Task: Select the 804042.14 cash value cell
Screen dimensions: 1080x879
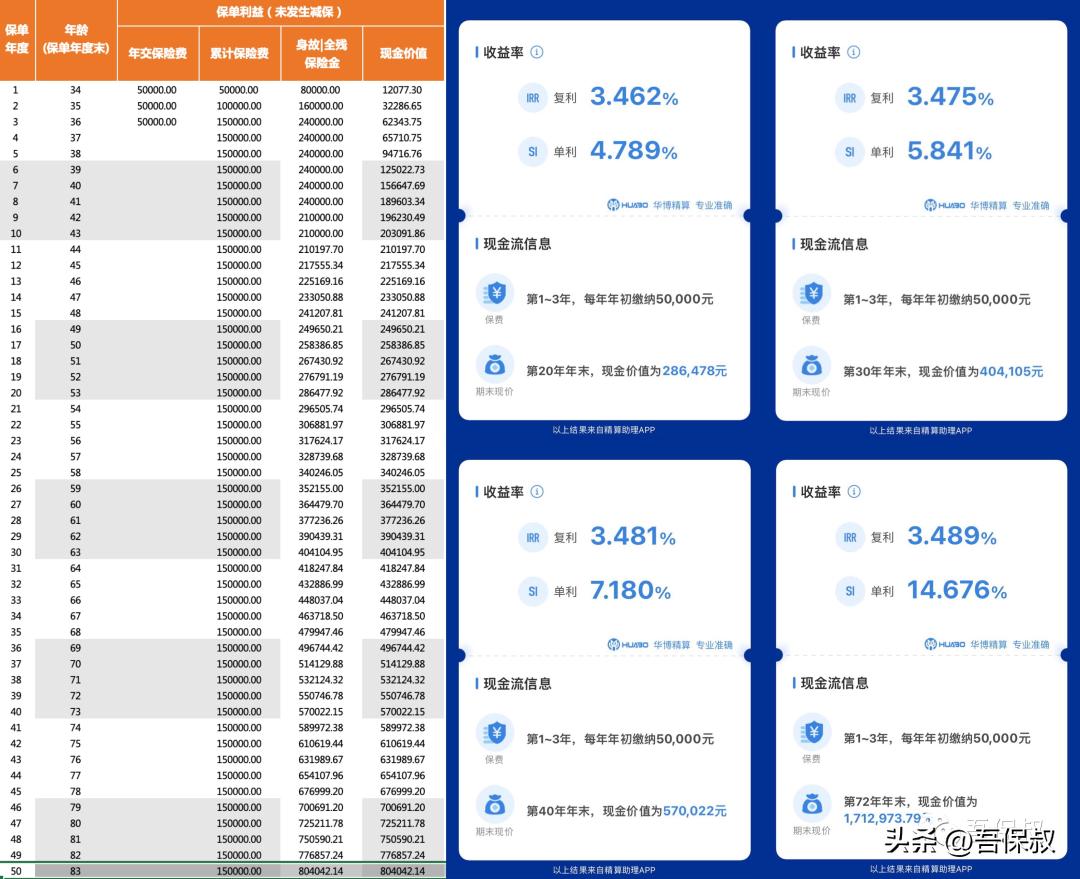Action: click(x=403, y=871)
